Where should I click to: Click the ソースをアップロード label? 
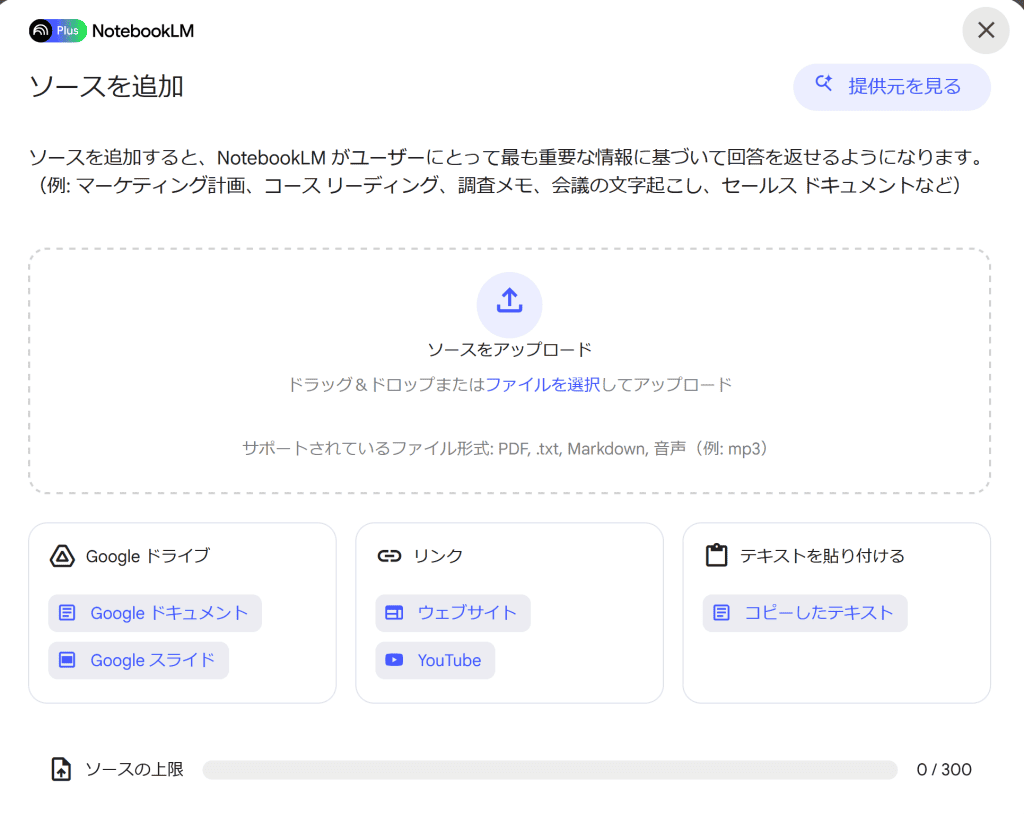(509, 350)
